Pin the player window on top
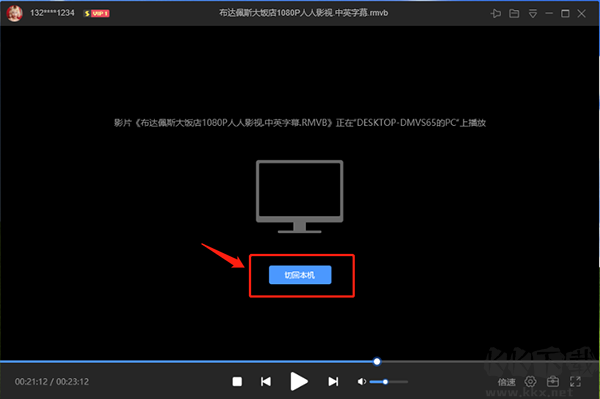 coord(496,14)
